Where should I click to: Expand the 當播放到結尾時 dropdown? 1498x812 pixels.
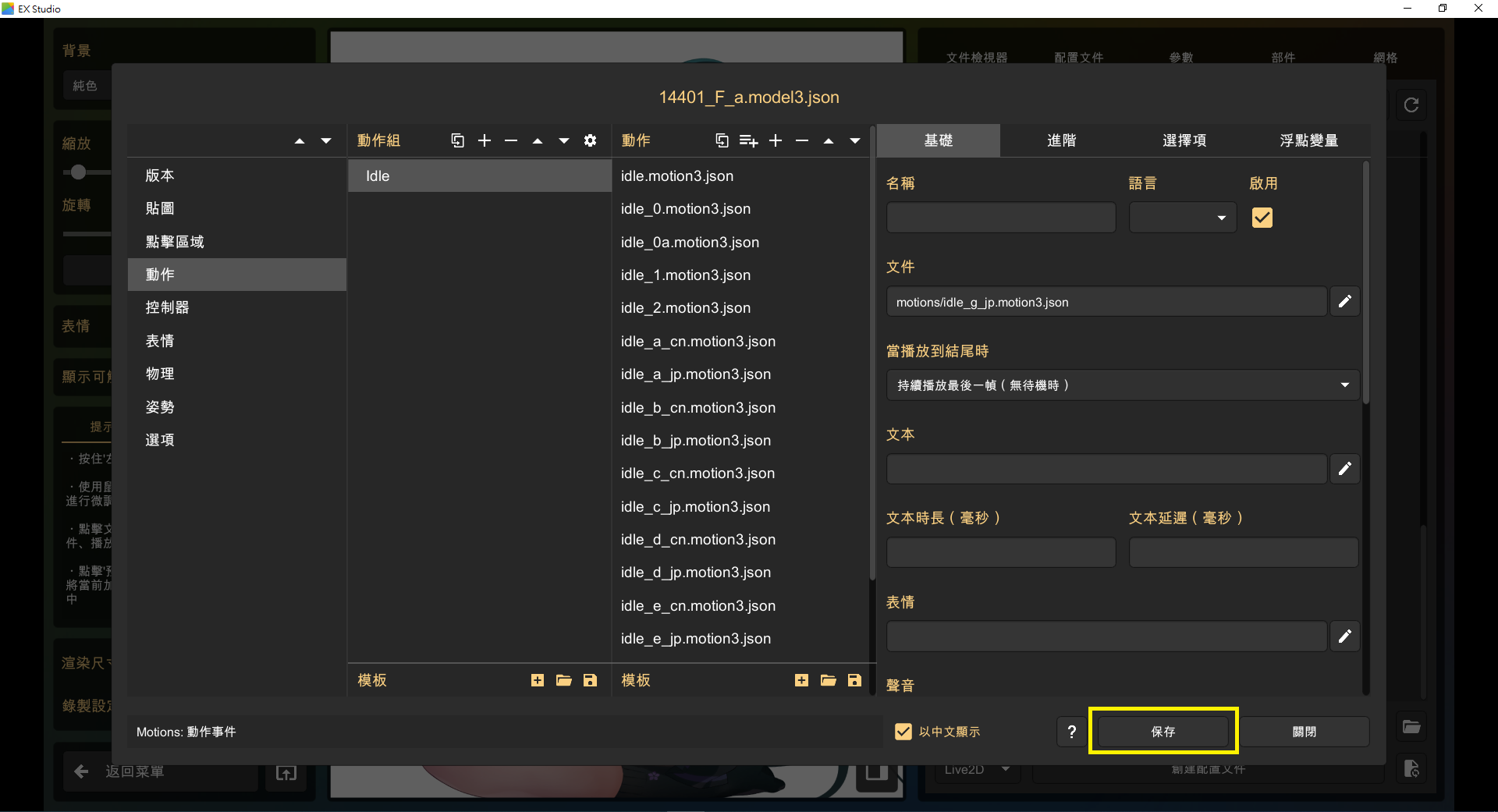(x=1122, y=385)
